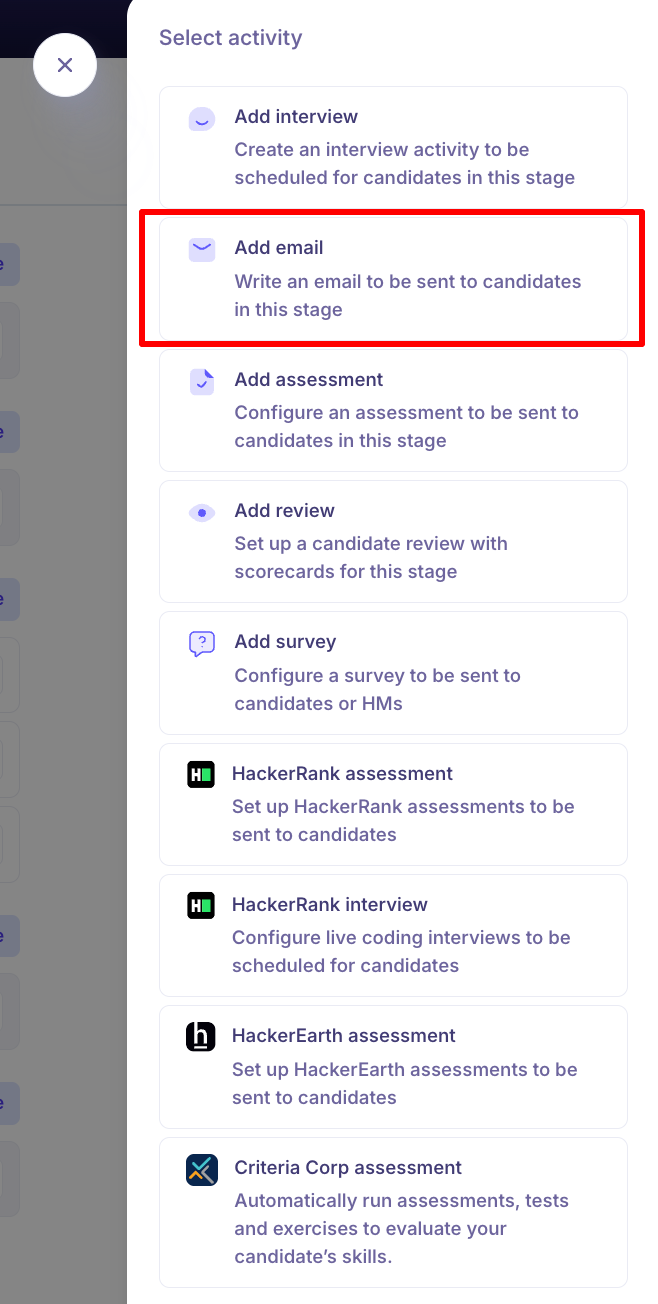Choose the Add review title
Image resolution: width=658 pixels, height=1304 pixels.
pos(285,511)
